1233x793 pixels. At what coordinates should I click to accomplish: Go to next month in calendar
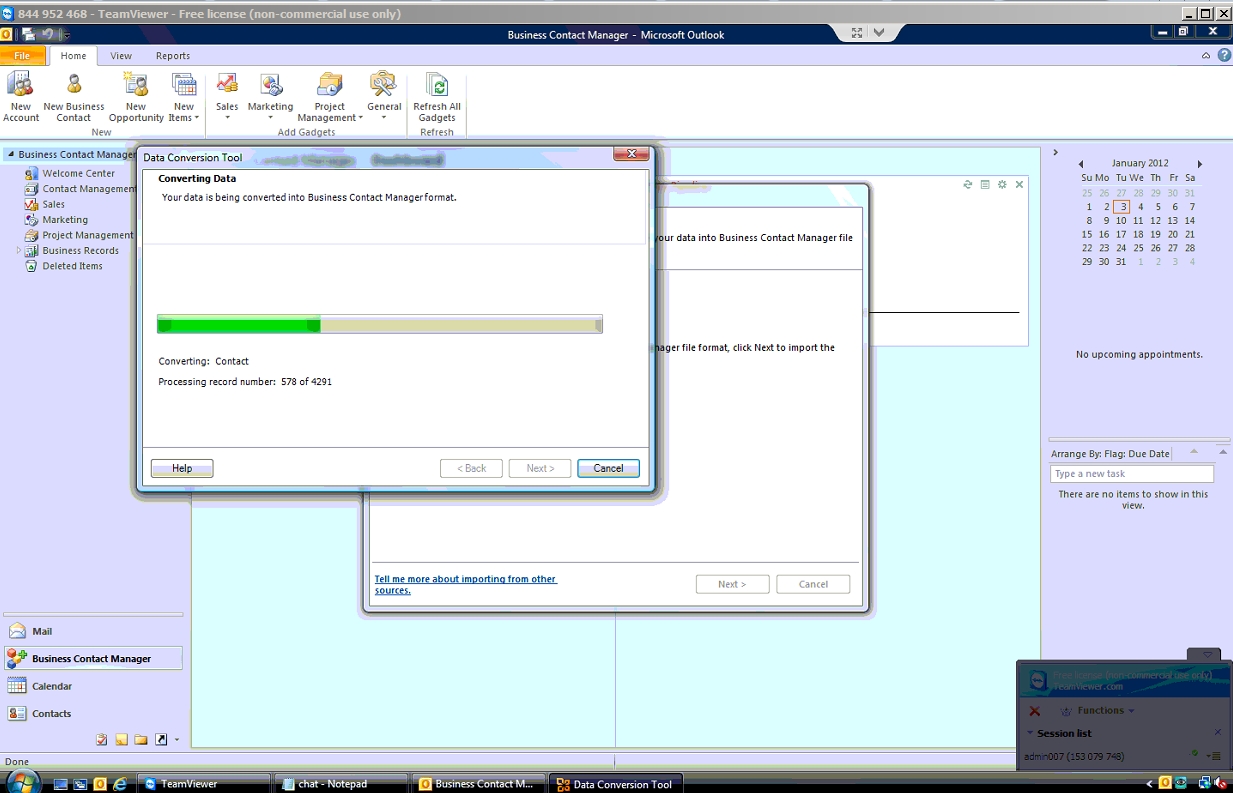click(1200, 164)
